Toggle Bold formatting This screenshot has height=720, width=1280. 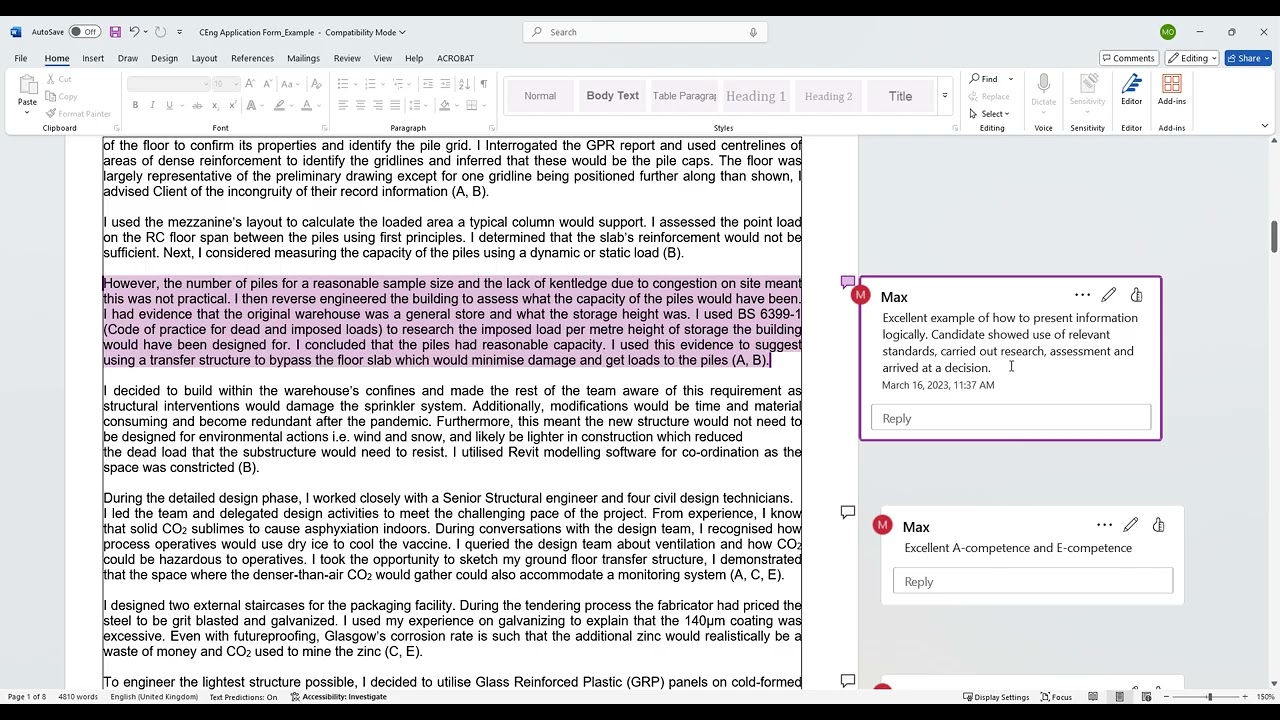[135, 105]
